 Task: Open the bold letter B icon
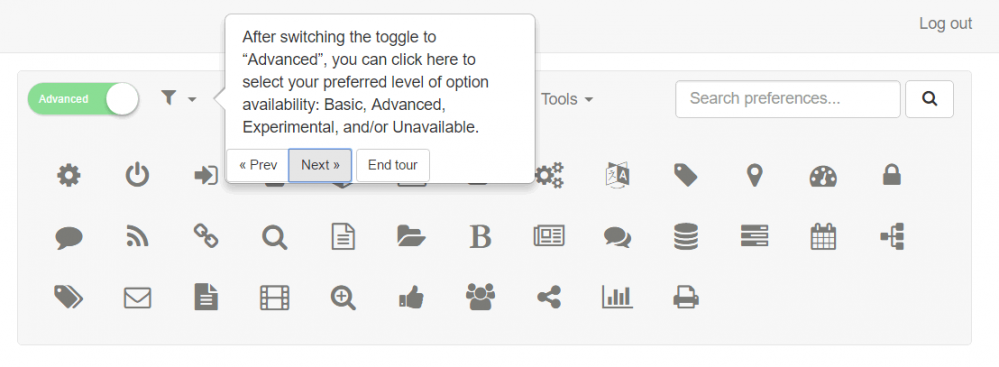coord(480,236)
